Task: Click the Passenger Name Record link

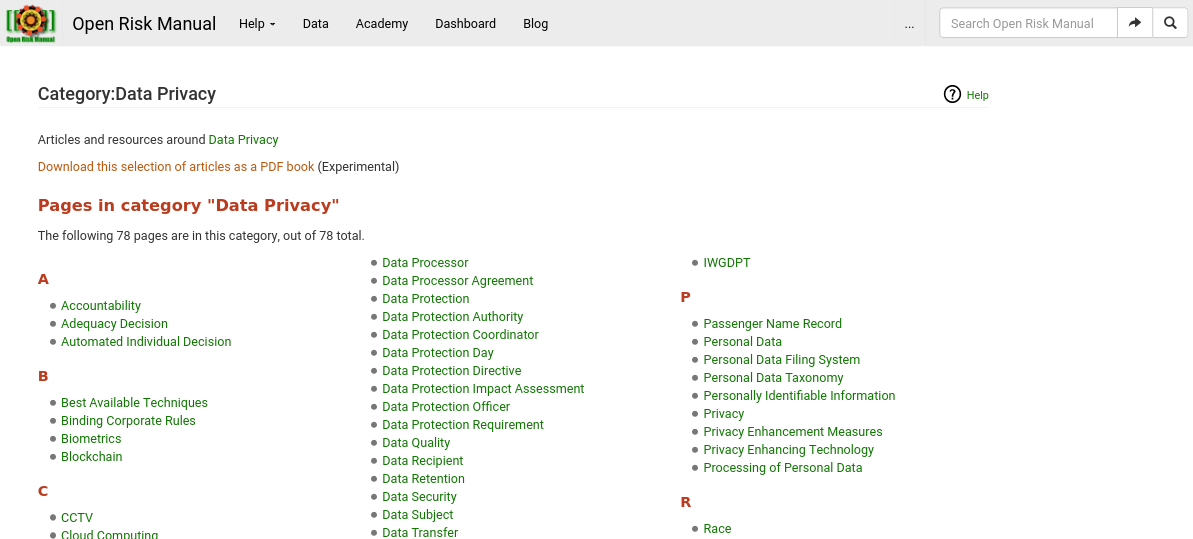Action: [772, 324]
